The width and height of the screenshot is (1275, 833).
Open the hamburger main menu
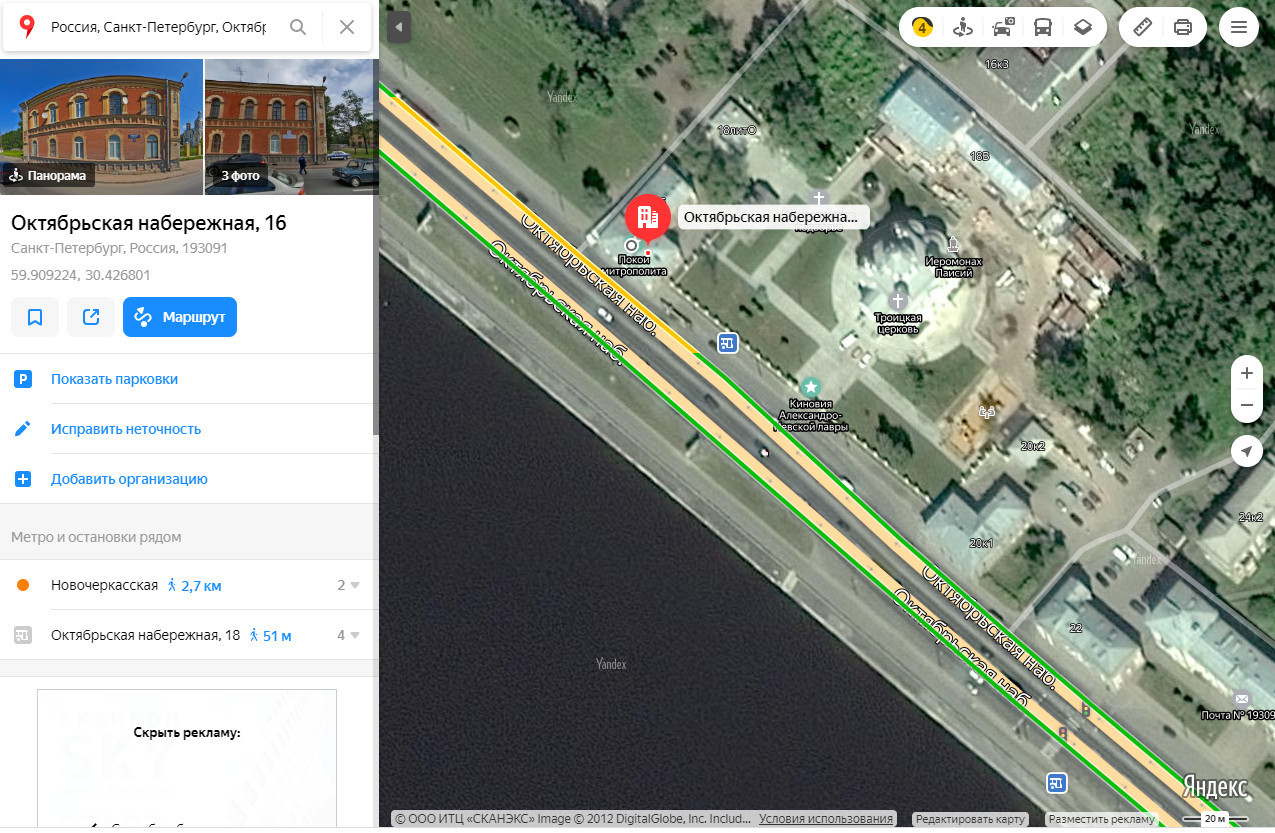coord(1239,27)
